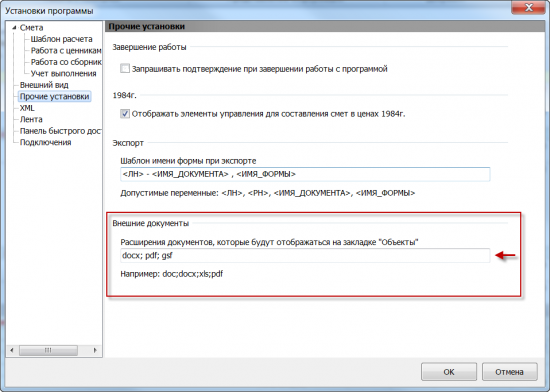Viewport: 550px width, 392px height.
Task: Click the Внешние документы group label
Action: (x=150, y=223)
